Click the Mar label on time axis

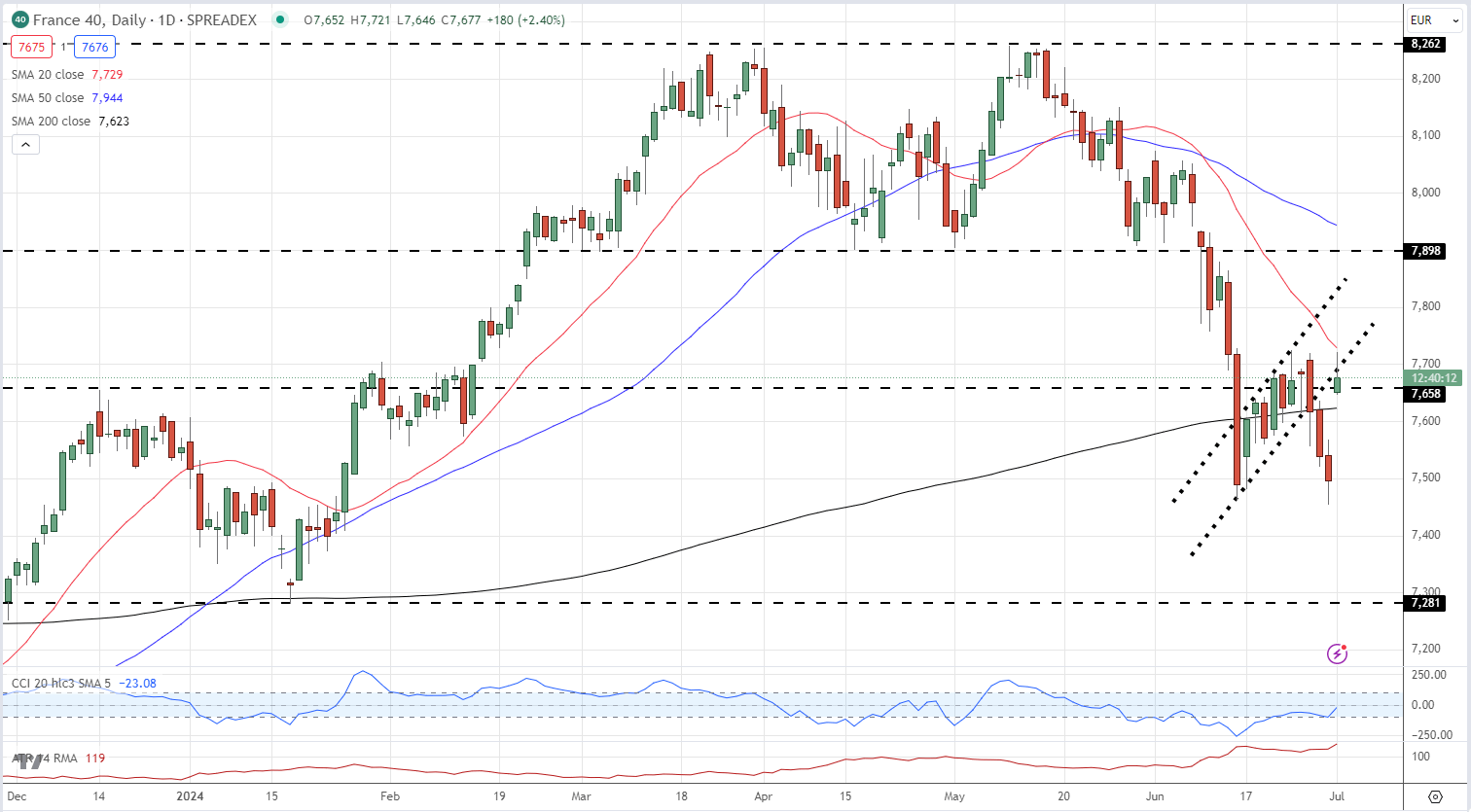(582, 795)
